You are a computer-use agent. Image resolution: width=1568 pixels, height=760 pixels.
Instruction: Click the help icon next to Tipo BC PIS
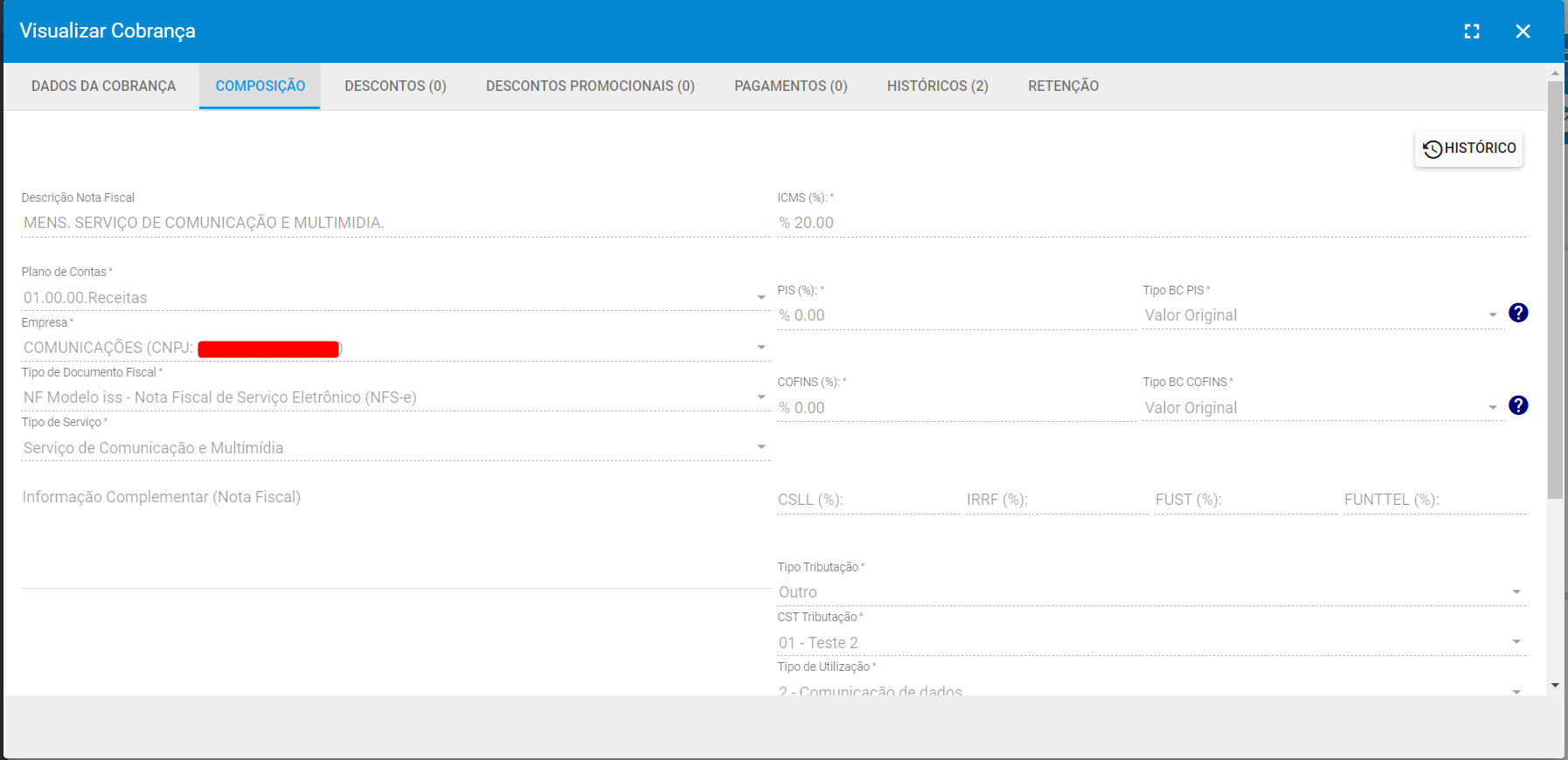pyautogui.click(x=1518, y=313)
